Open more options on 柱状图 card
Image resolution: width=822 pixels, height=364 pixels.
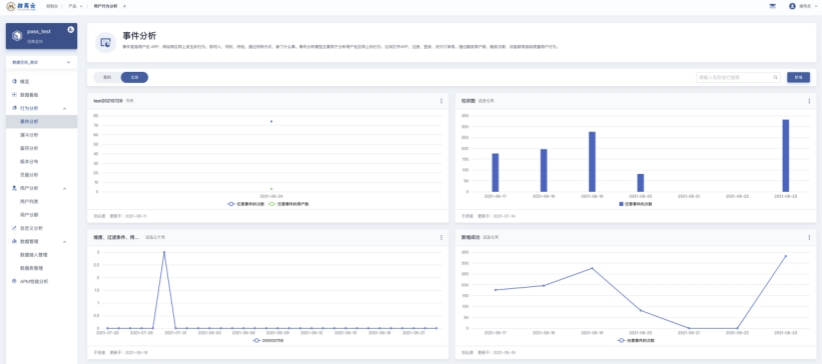(x=809, y=101)
